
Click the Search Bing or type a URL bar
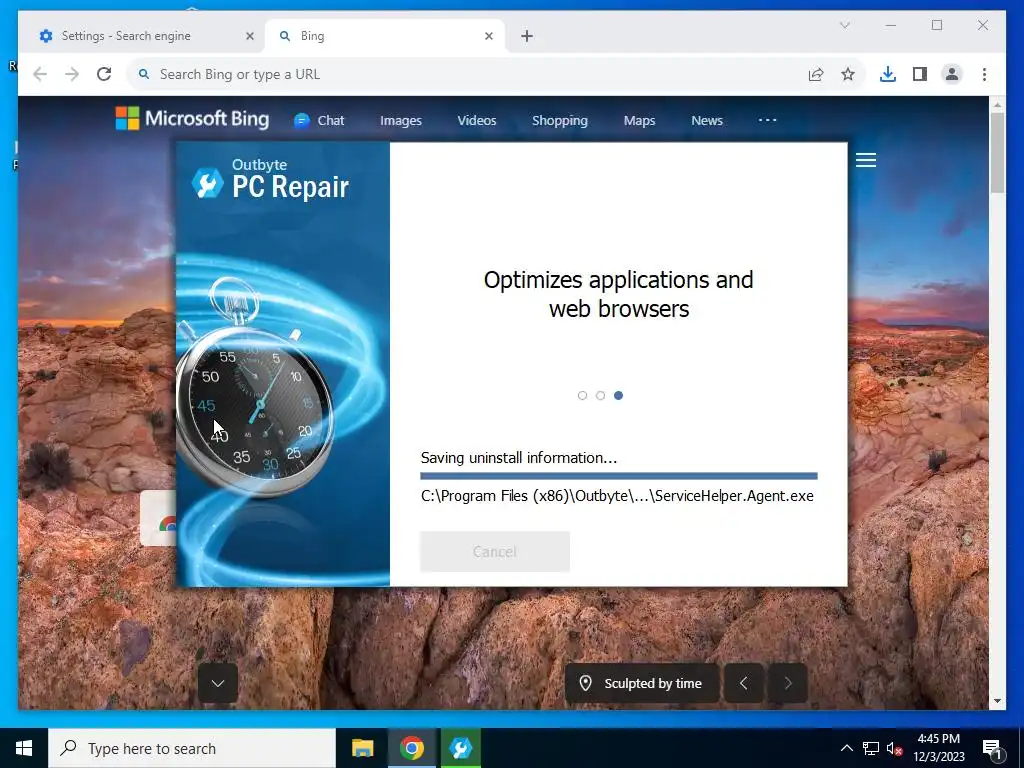[470, 74]
